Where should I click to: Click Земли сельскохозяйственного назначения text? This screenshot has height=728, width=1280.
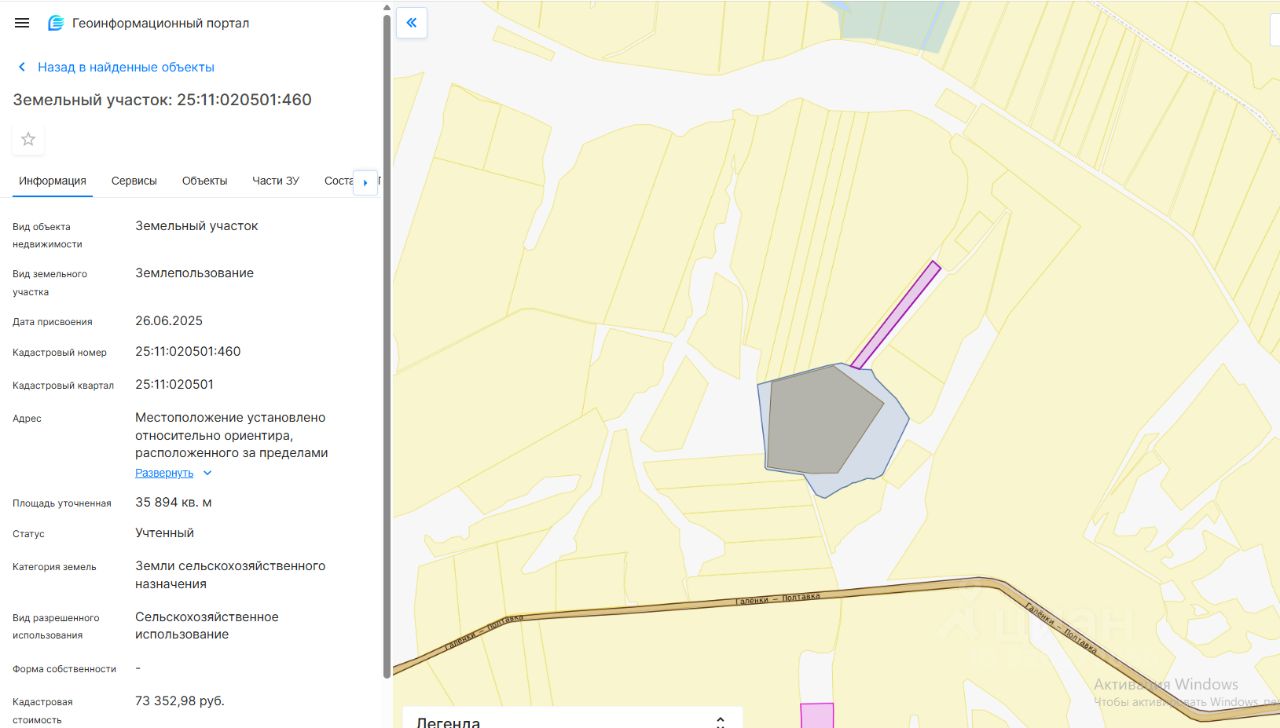pyautogui.click(x=231, y=575)
